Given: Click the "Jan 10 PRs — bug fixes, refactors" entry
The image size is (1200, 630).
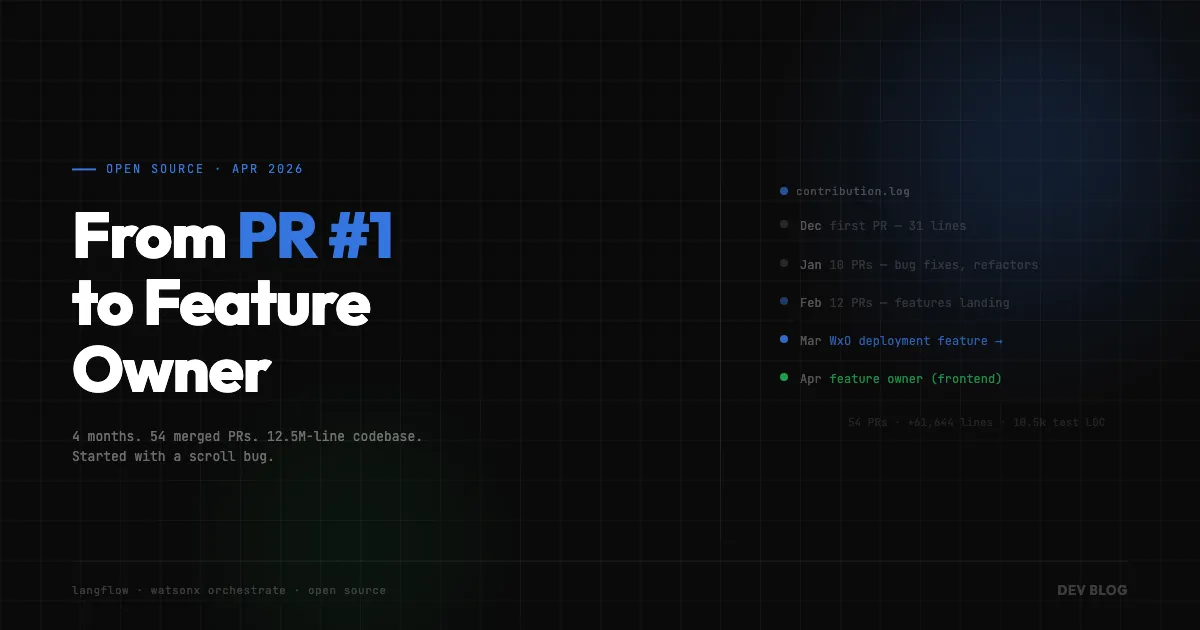Looking at the screenshot, I should click(909, 265).
